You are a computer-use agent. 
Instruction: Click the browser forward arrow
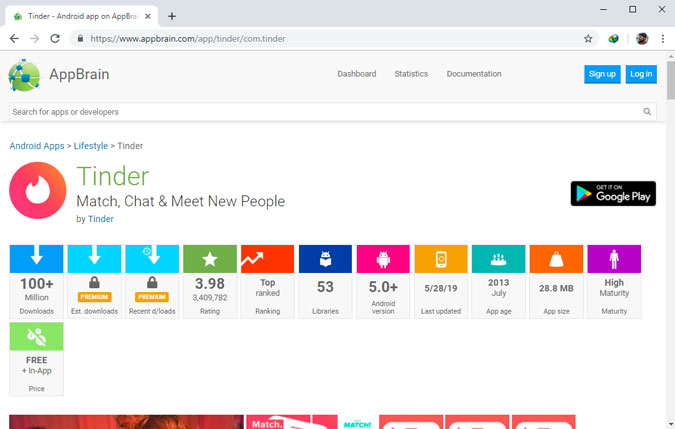tap(34, 39)
